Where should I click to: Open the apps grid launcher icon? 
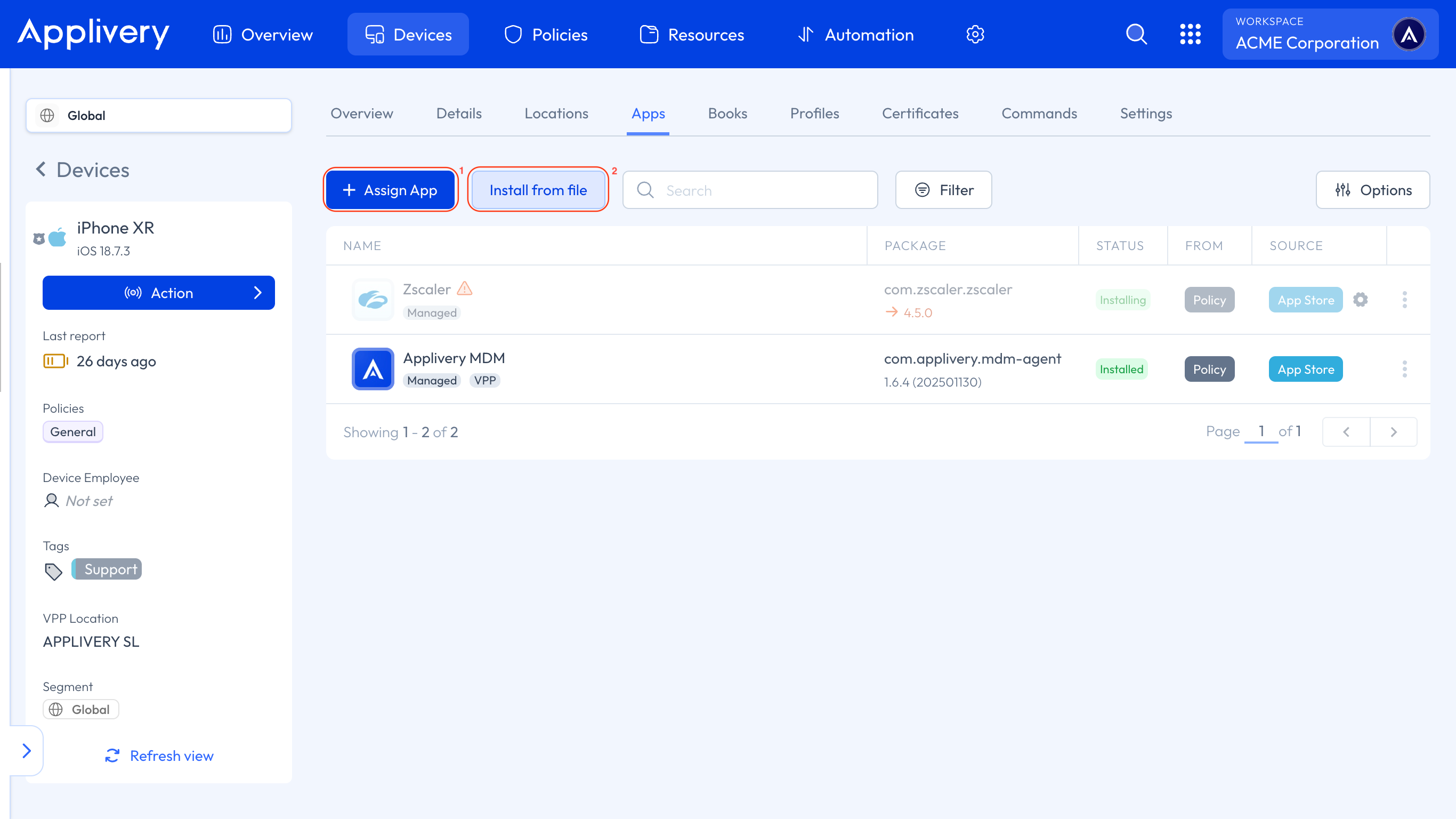1190,35
